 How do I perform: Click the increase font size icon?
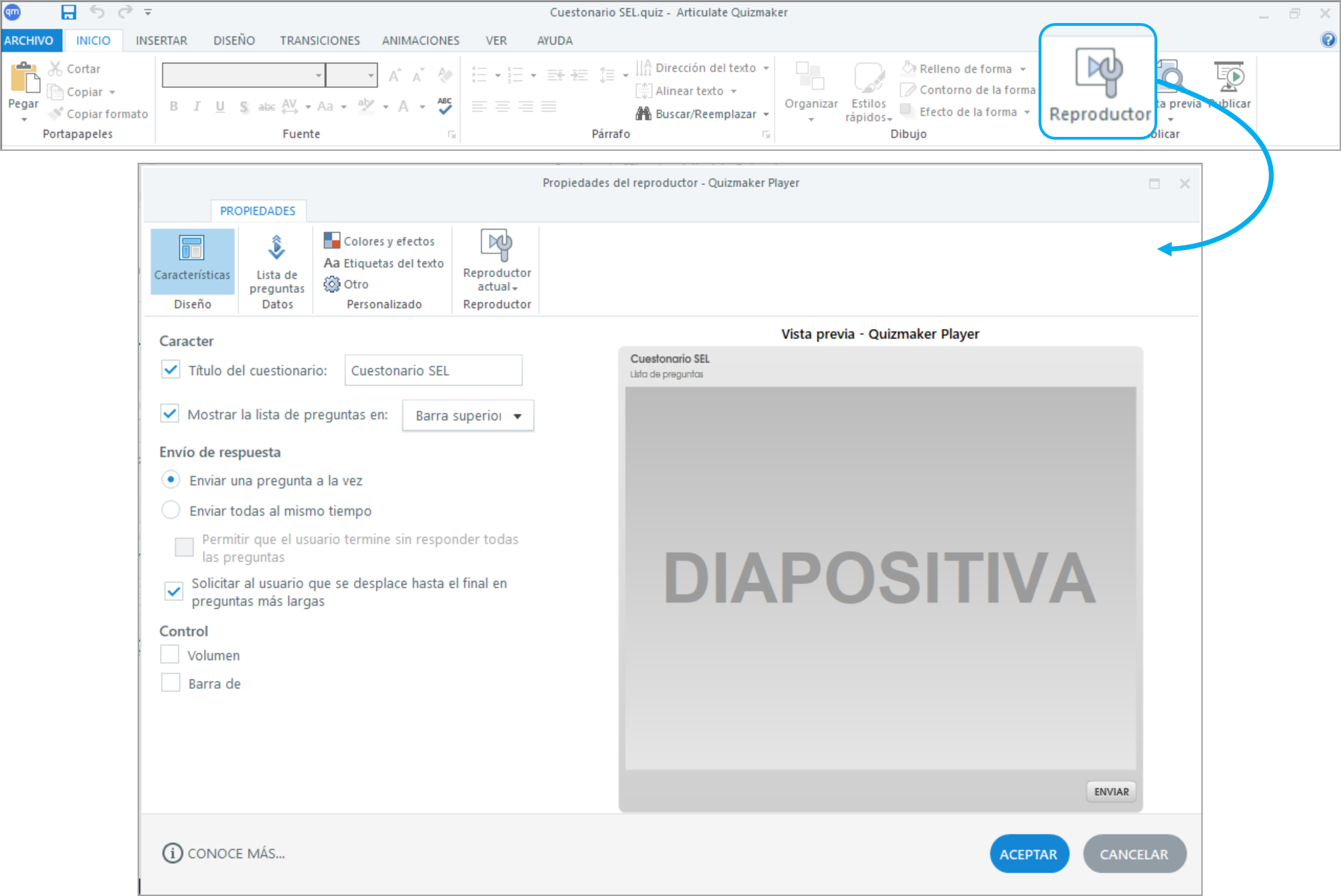[x=395, y=75]
